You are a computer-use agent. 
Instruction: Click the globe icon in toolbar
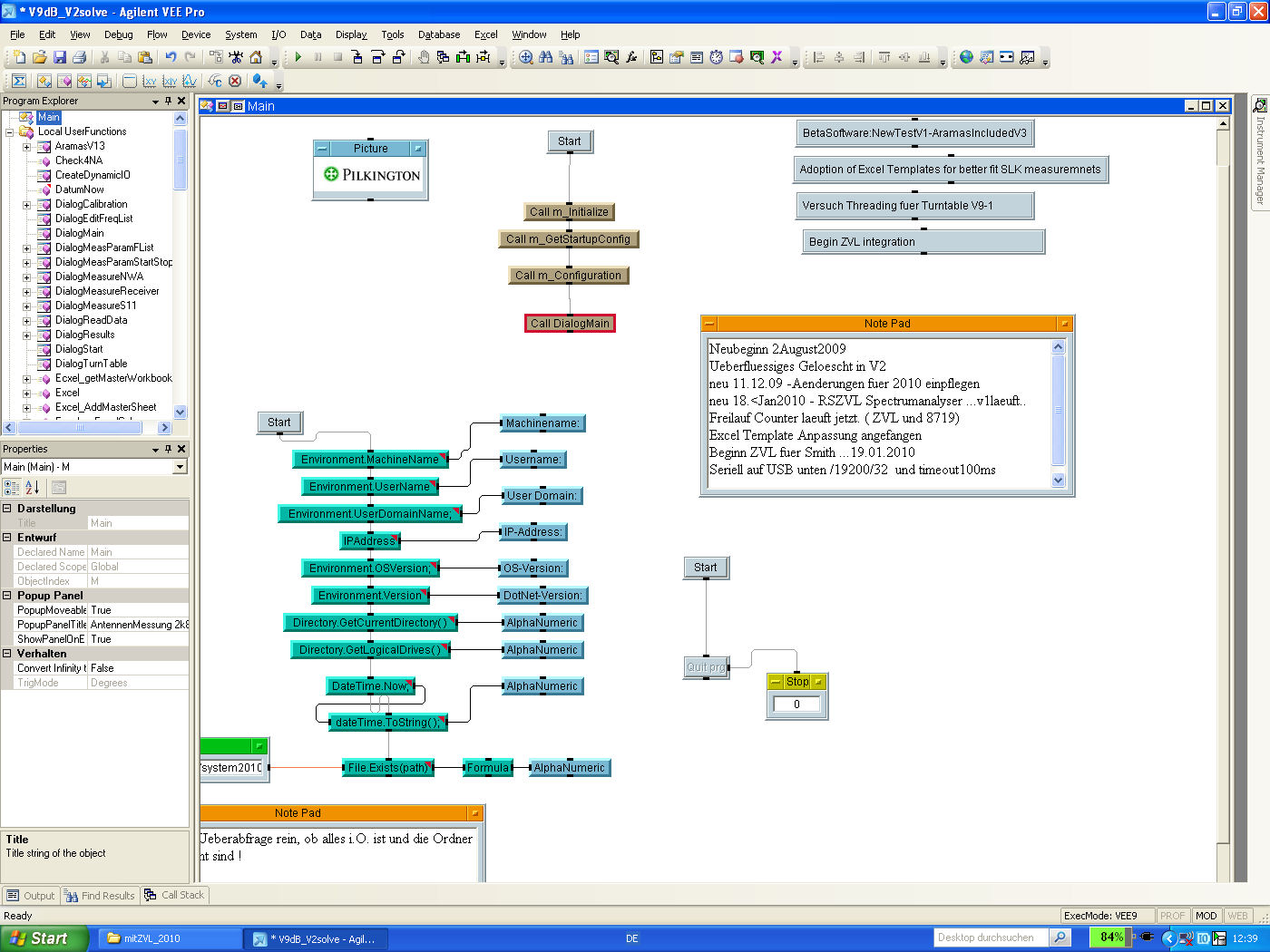point(966,57)
